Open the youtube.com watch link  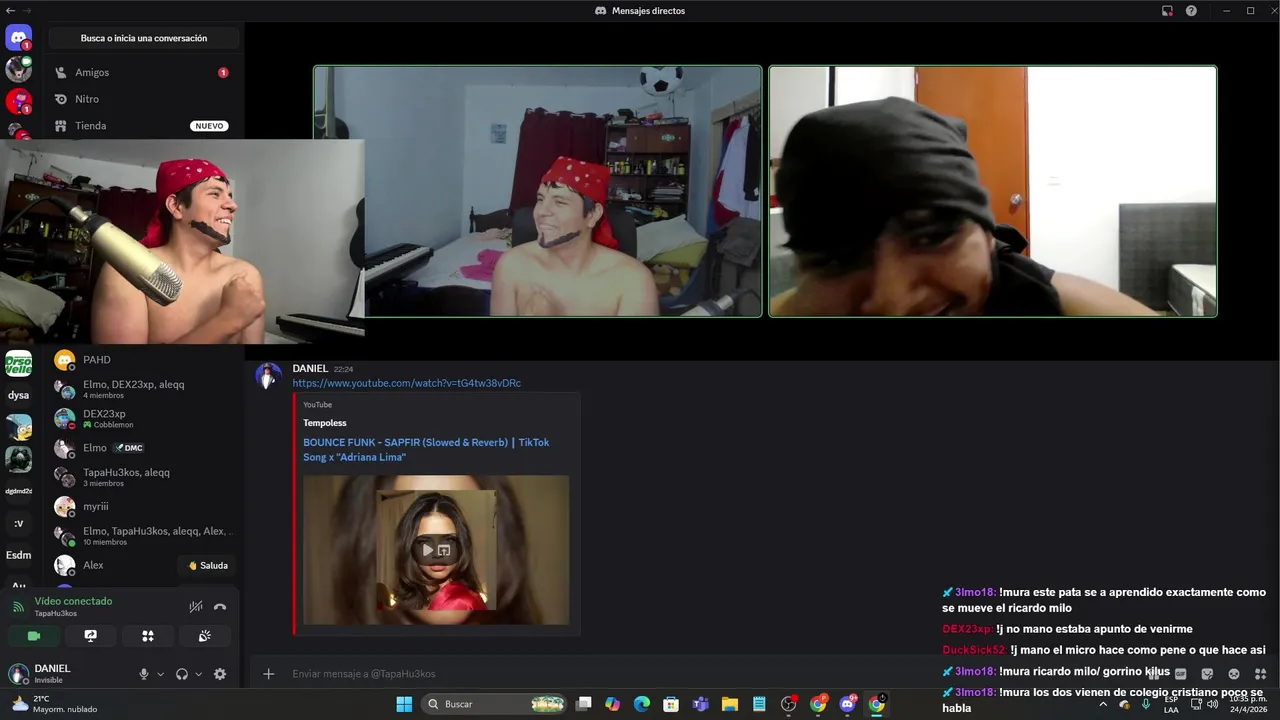[406, 383]
